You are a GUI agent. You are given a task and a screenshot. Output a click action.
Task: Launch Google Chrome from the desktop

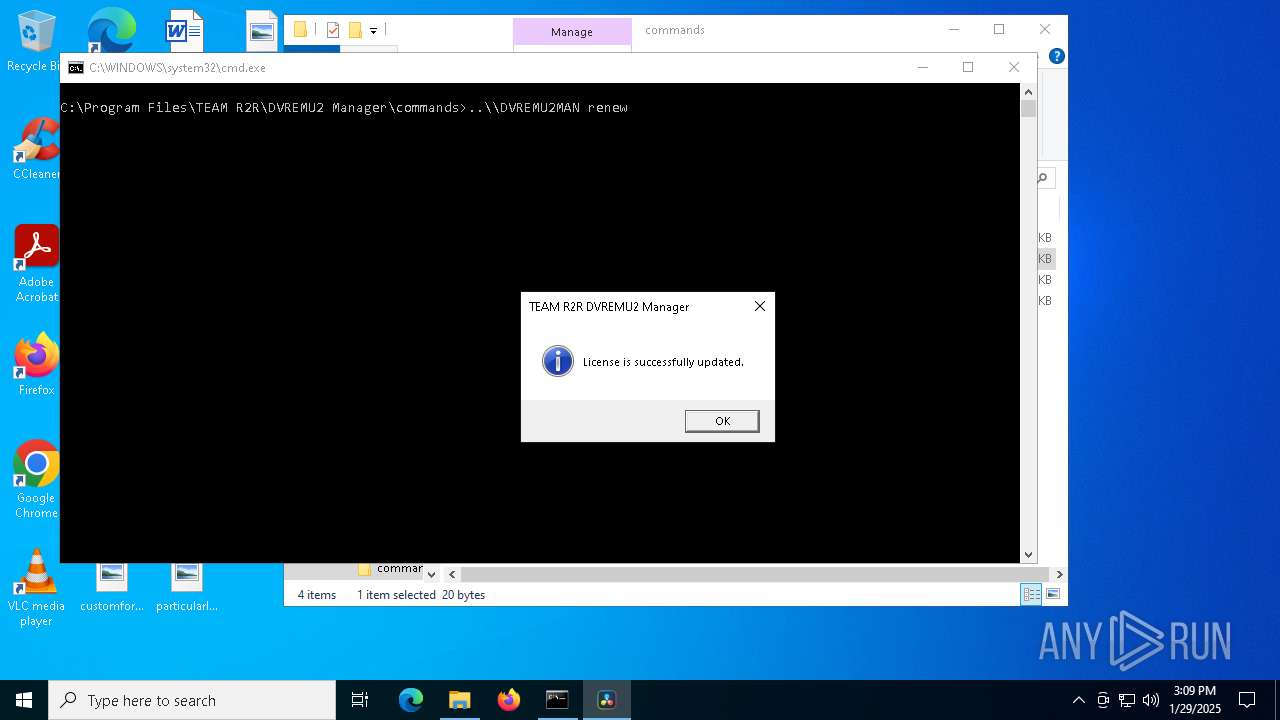pyautogui.click(x=36, y=480)
